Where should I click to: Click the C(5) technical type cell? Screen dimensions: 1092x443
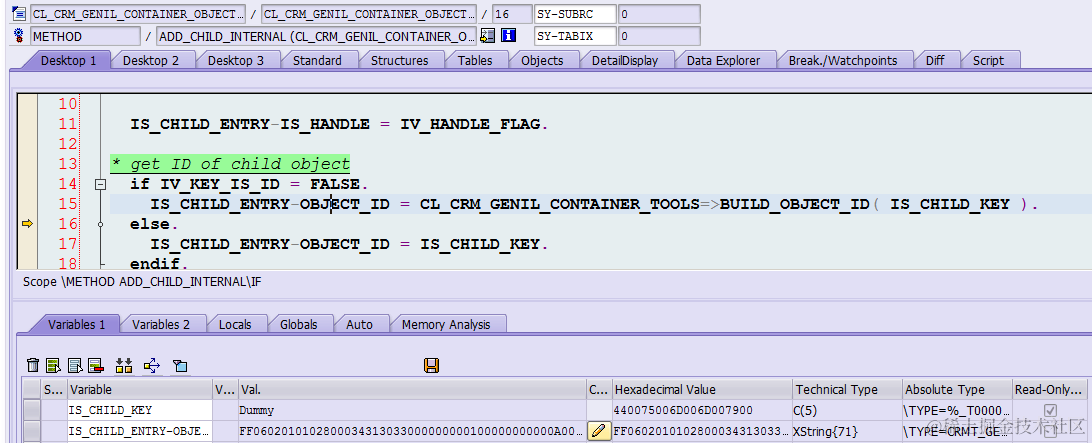(847, 410)
